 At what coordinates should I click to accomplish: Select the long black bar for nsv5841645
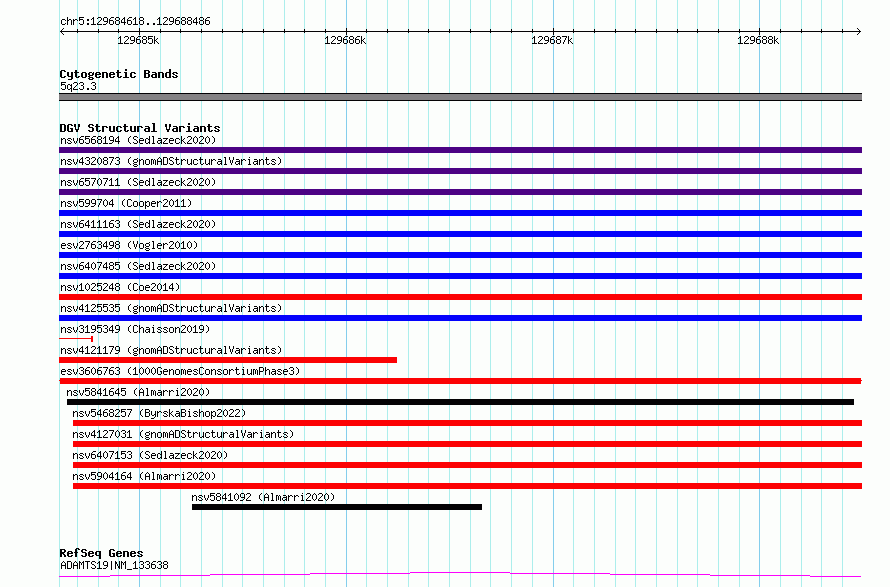pos(460,402)
